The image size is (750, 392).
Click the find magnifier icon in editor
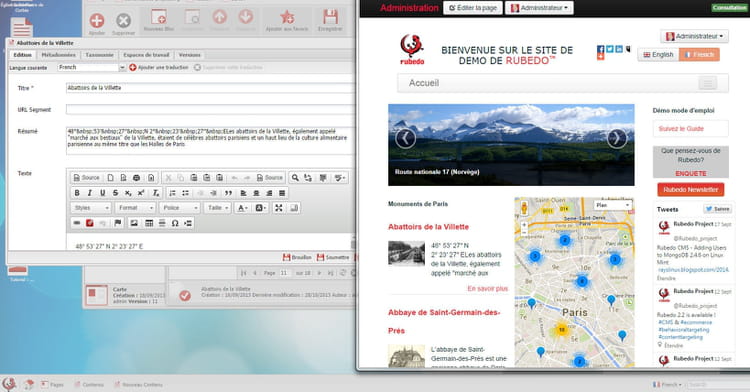tap(295, 177)
